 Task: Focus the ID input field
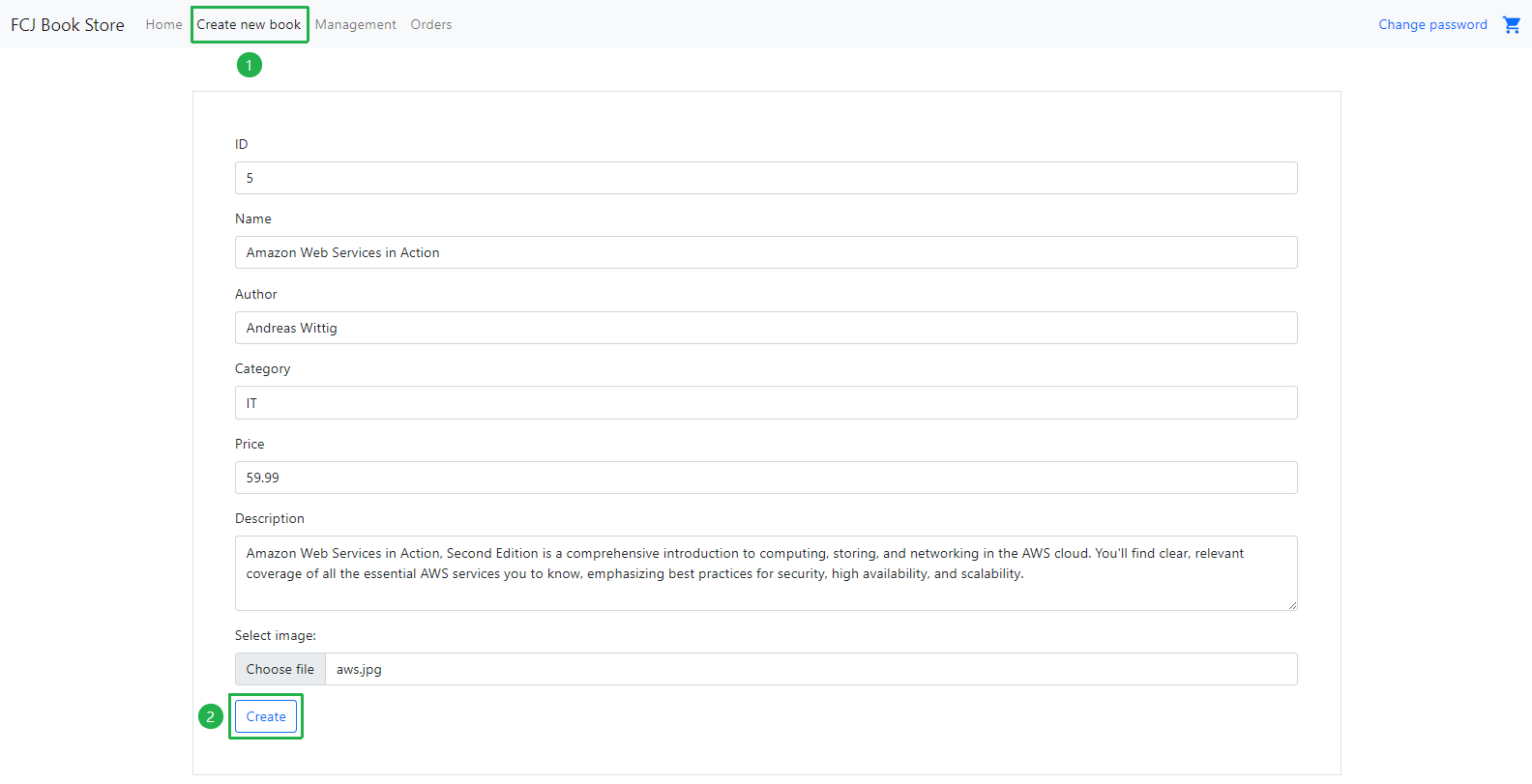click(766, 178)
